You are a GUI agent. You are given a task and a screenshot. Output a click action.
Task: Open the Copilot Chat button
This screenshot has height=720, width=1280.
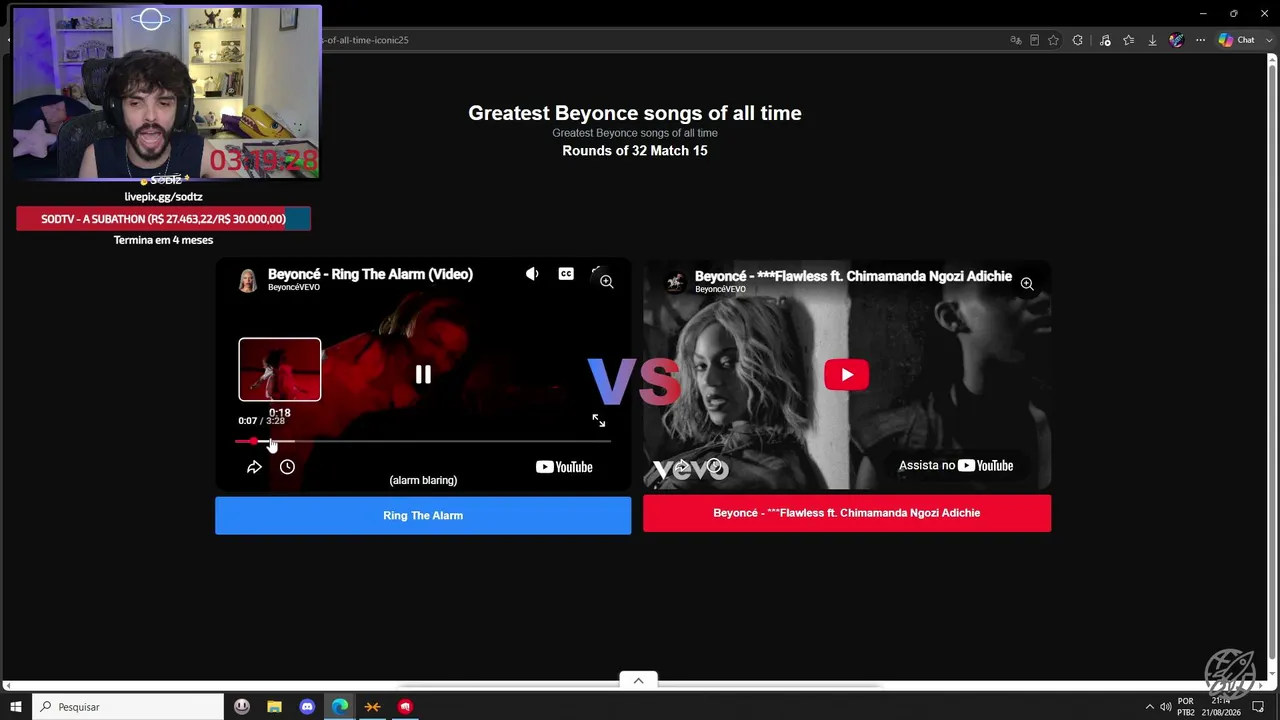[x=1236, y=40]
